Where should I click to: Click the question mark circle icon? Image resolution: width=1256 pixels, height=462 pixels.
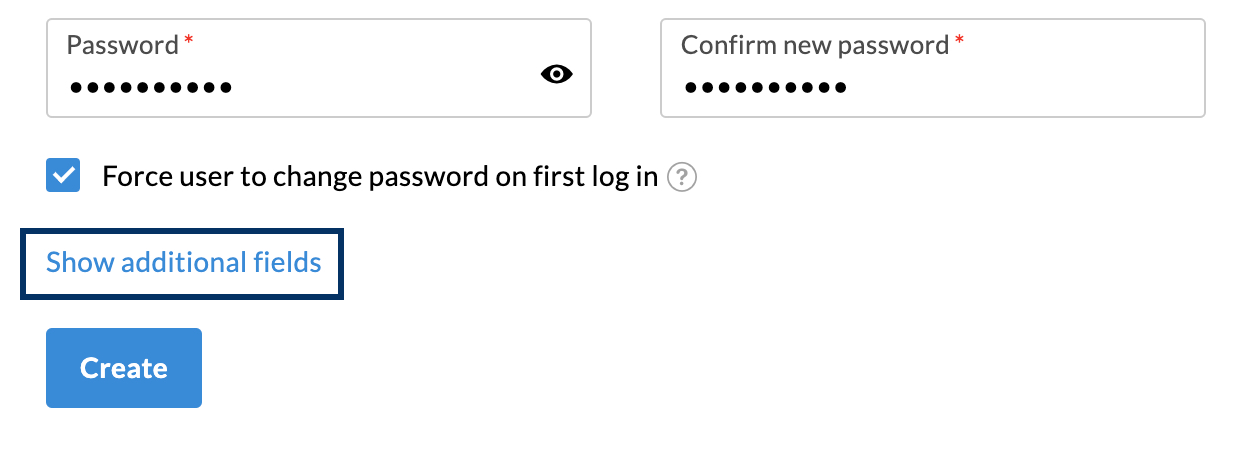(681, 178)
